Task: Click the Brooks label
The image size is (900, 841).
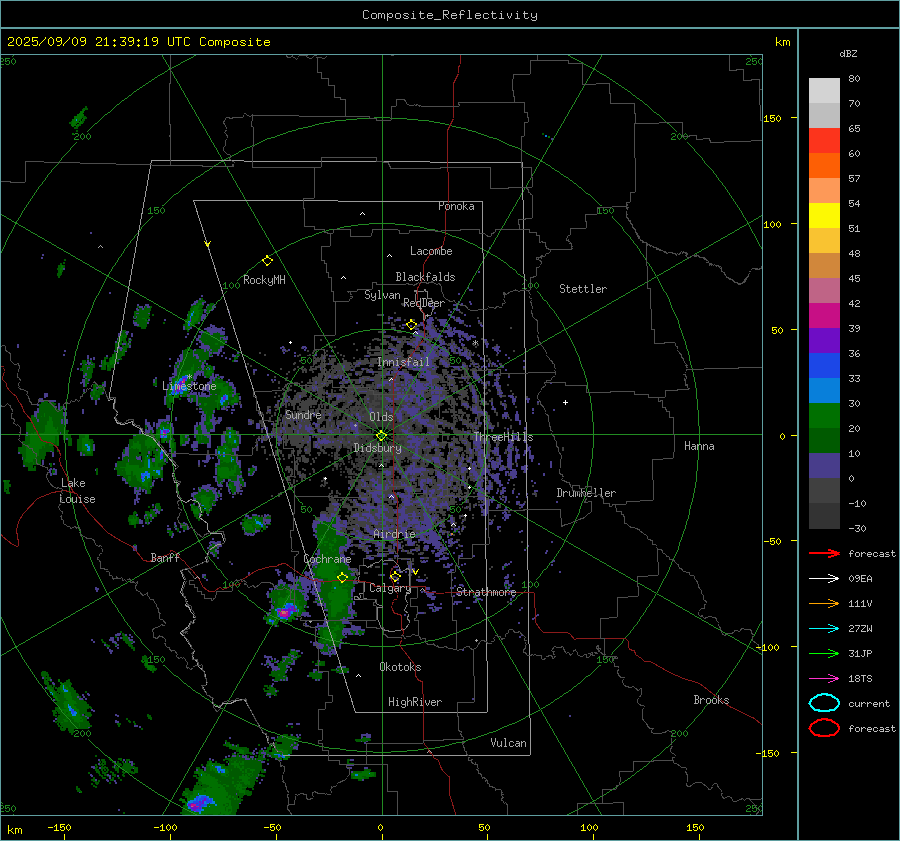Action: 711,700
